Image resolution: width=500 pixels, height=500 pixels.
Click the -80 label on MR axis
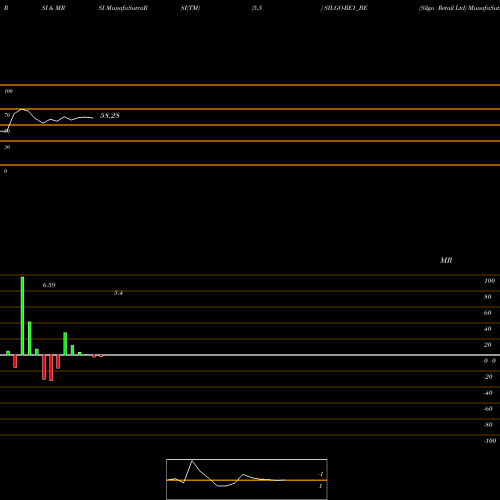pos(488,425)
